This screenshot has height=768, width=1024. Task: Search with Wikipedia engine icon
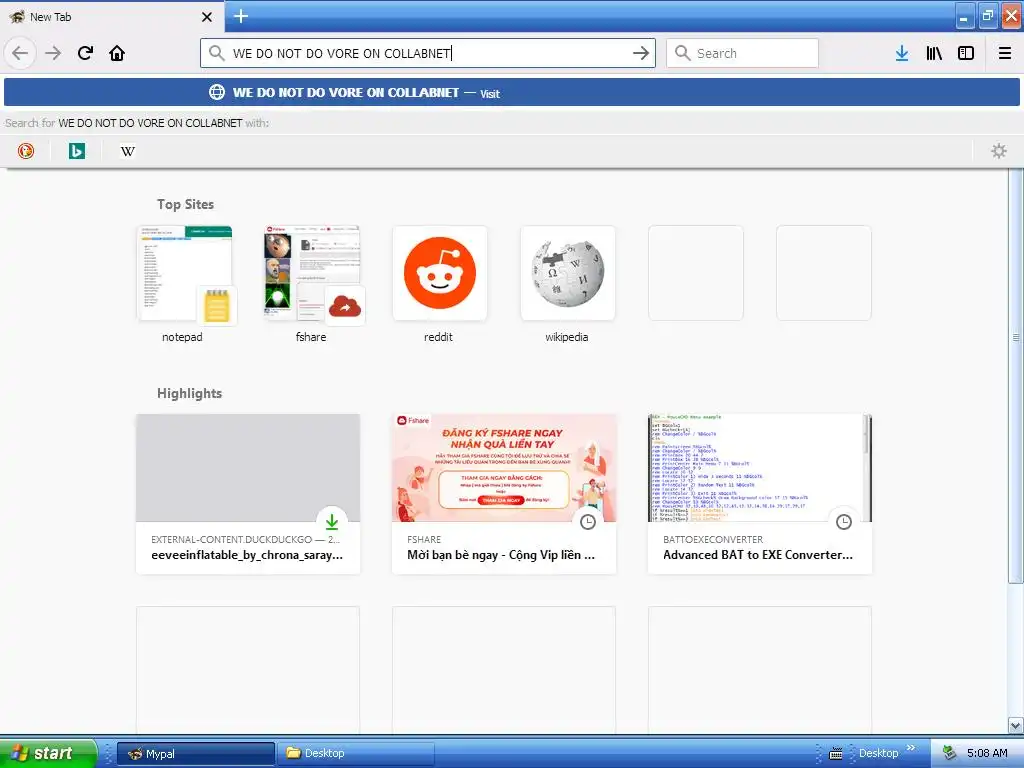point(128,151)
